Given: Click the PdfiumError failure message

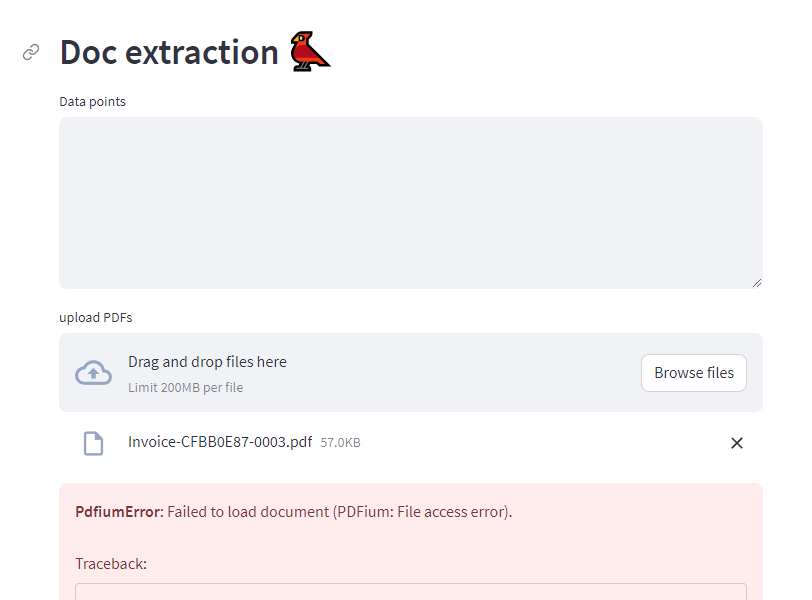Looking at the screenshot, I should (294, 511).
